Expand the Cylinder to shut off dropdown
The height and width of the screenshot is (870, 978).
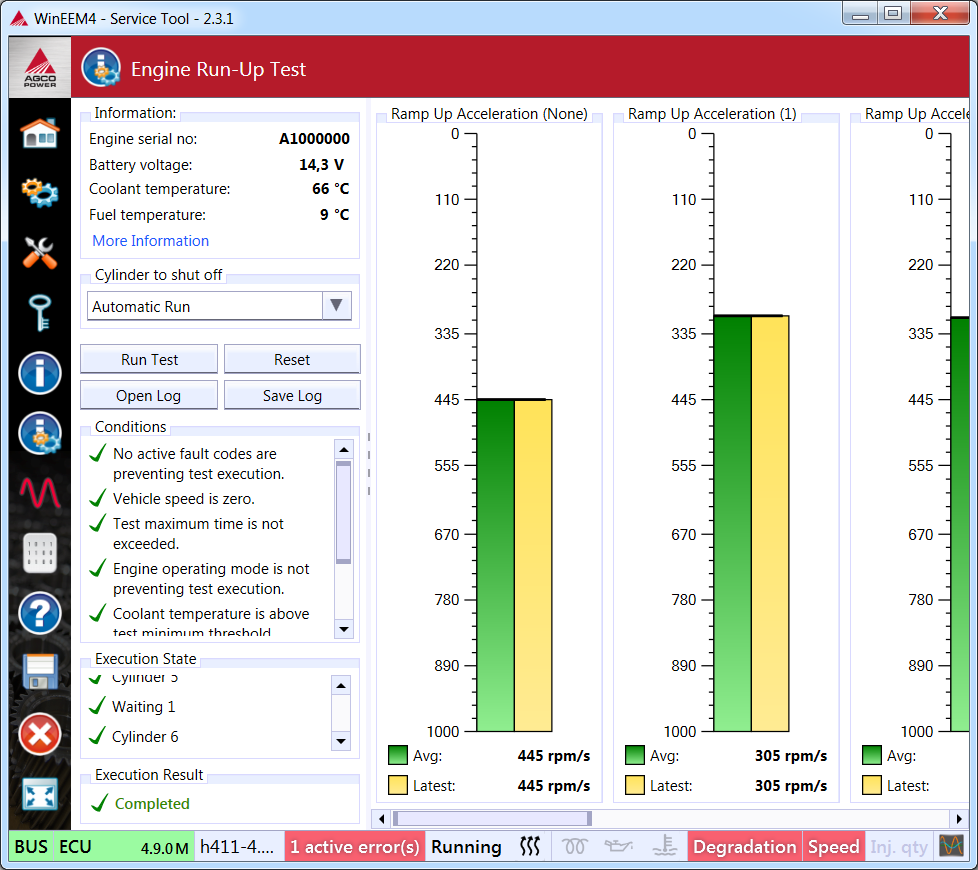click(x=336, y=306)
